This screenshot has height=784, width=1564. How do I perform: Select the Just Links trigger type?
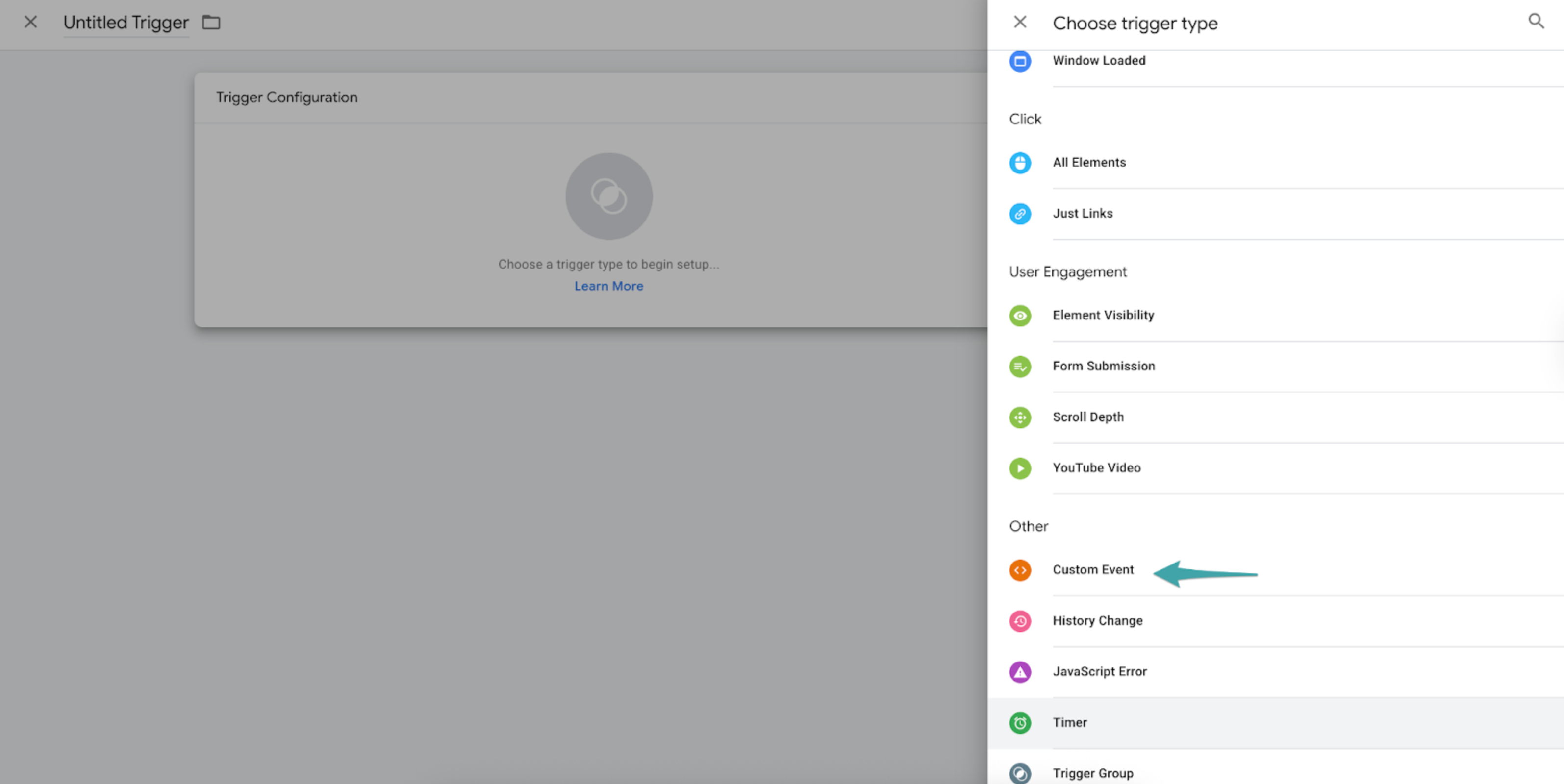[1276, 214]
